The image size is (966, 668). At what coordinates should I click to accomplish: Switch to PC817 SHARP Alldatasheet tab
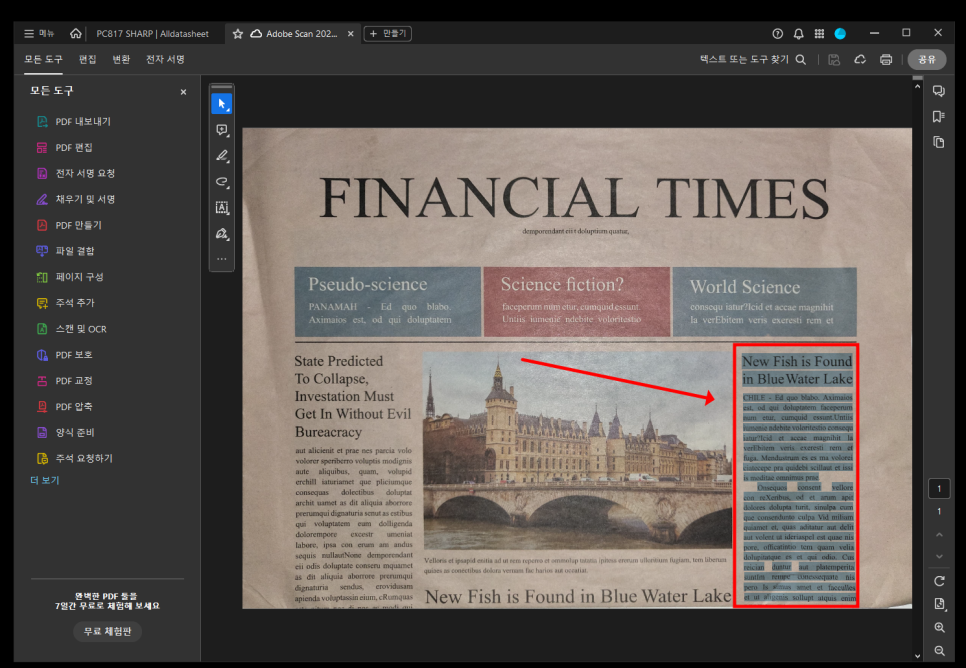[x=152, y=33]
